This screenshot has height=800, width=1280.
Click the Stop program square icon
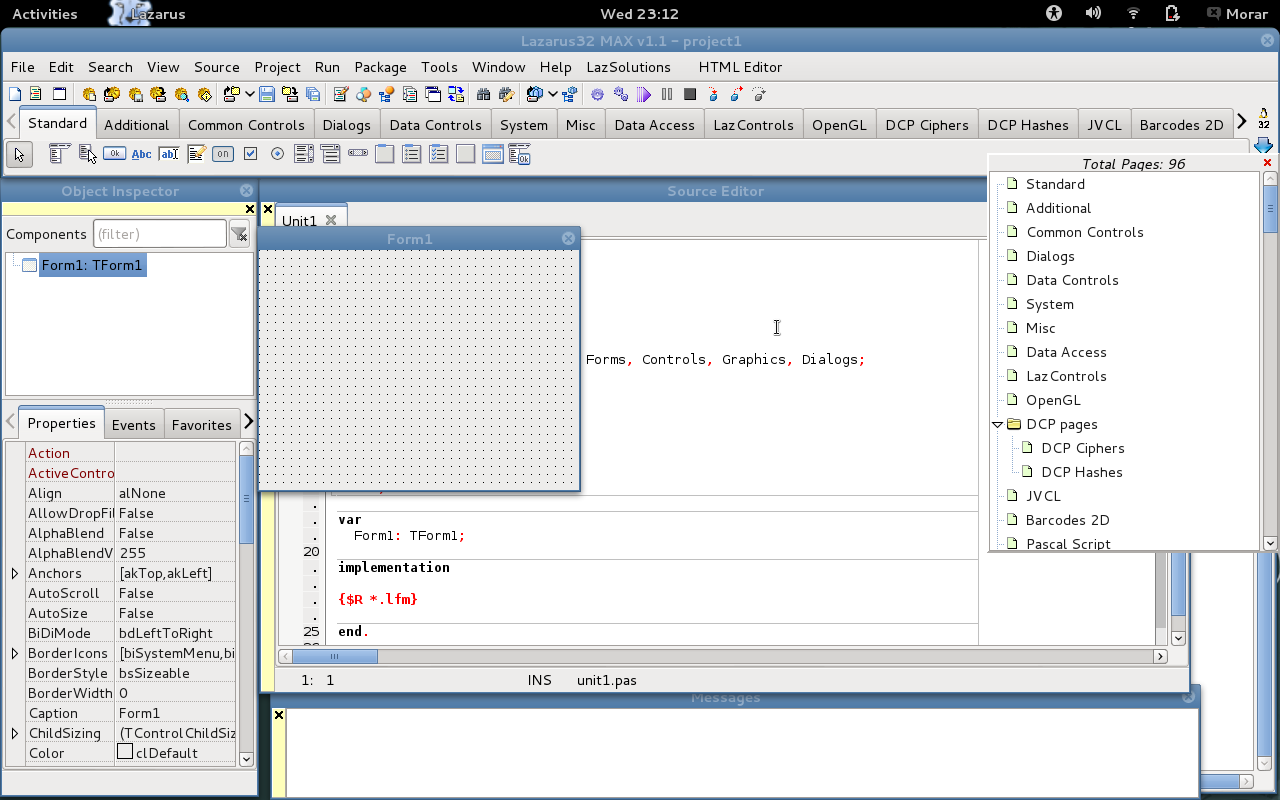tap(690, 95)
